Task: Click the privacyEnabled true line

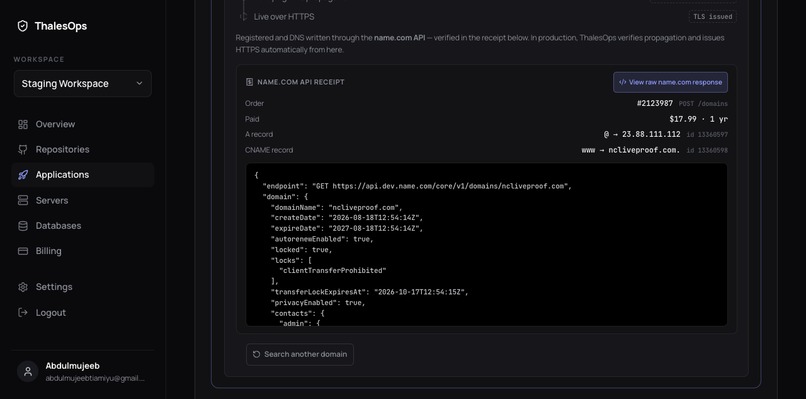Action: pos(318,303)
